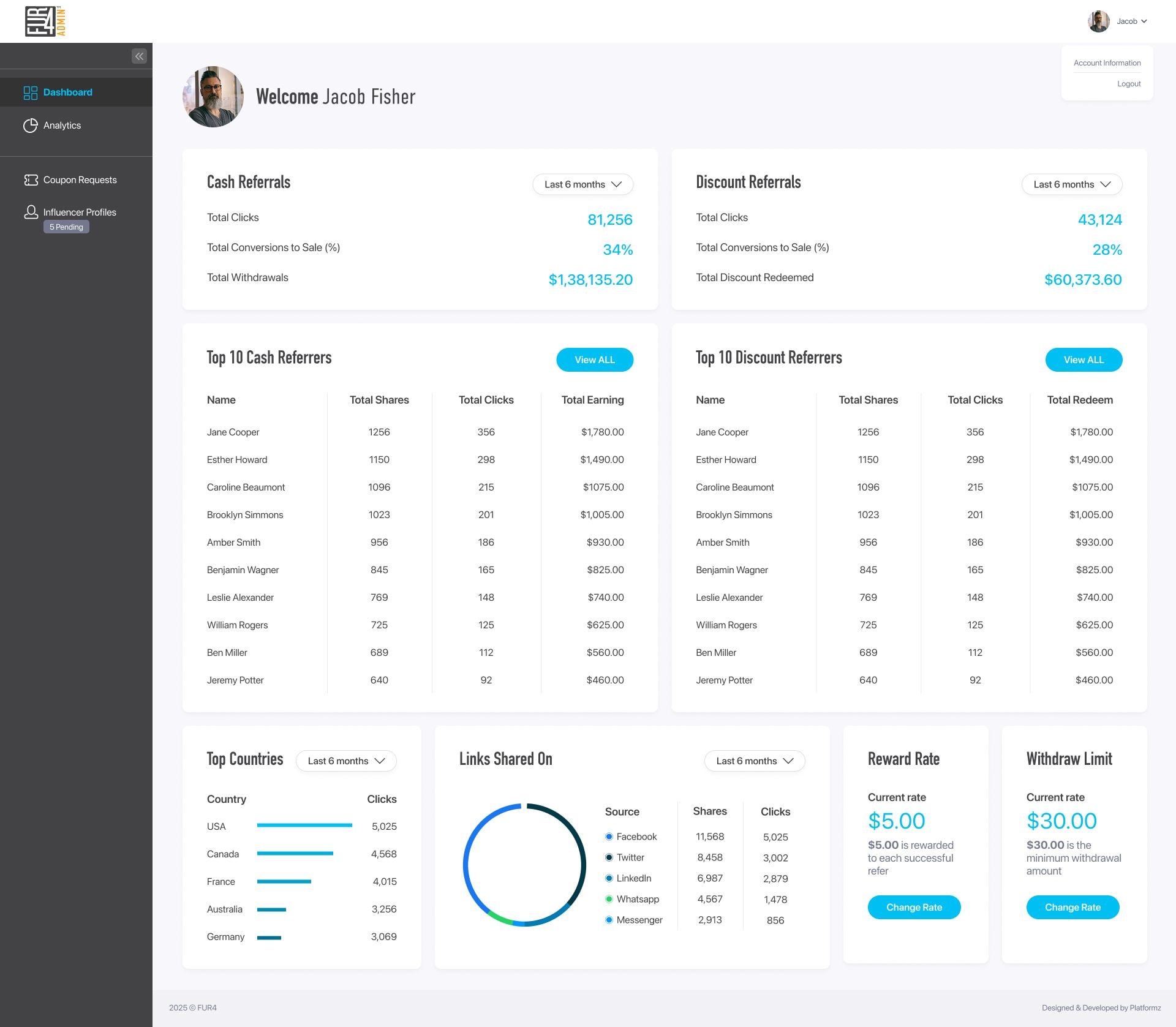1176x1027 pixels.
Task: Click the Analytics pie chart icon
Action: click(30, 126)
